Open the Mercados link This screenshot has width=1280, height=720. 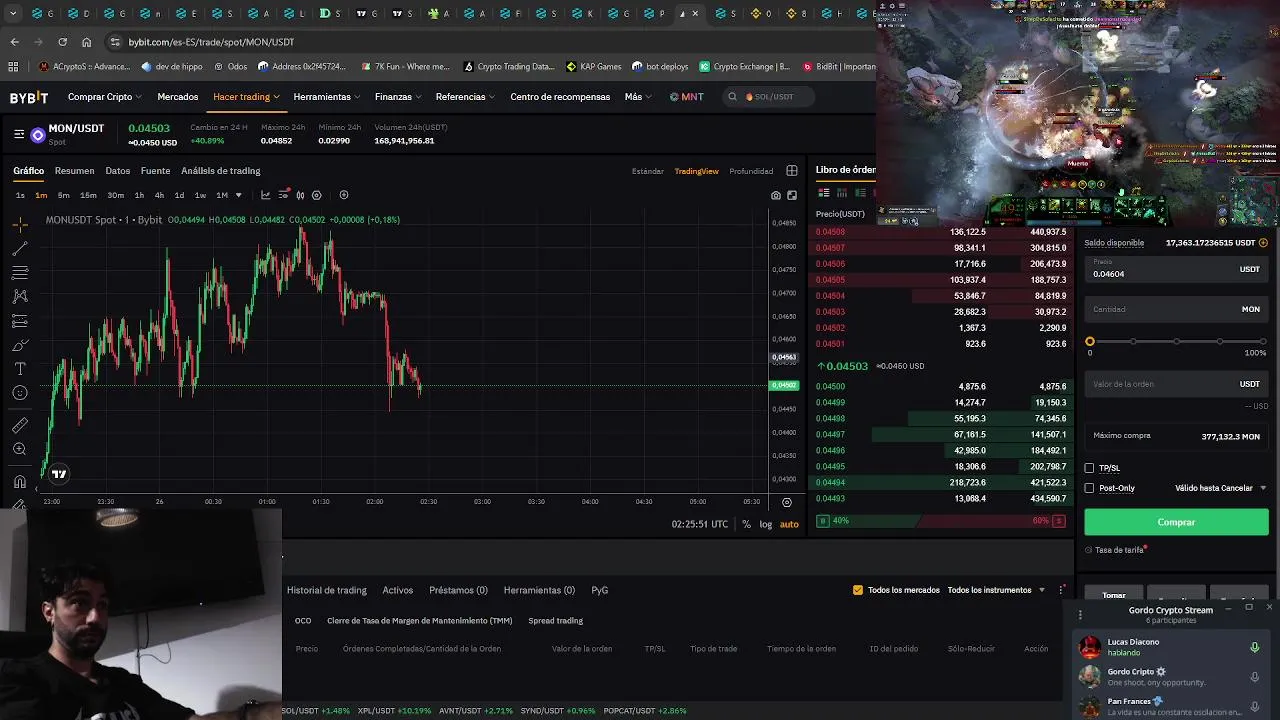tap(178, 97)
